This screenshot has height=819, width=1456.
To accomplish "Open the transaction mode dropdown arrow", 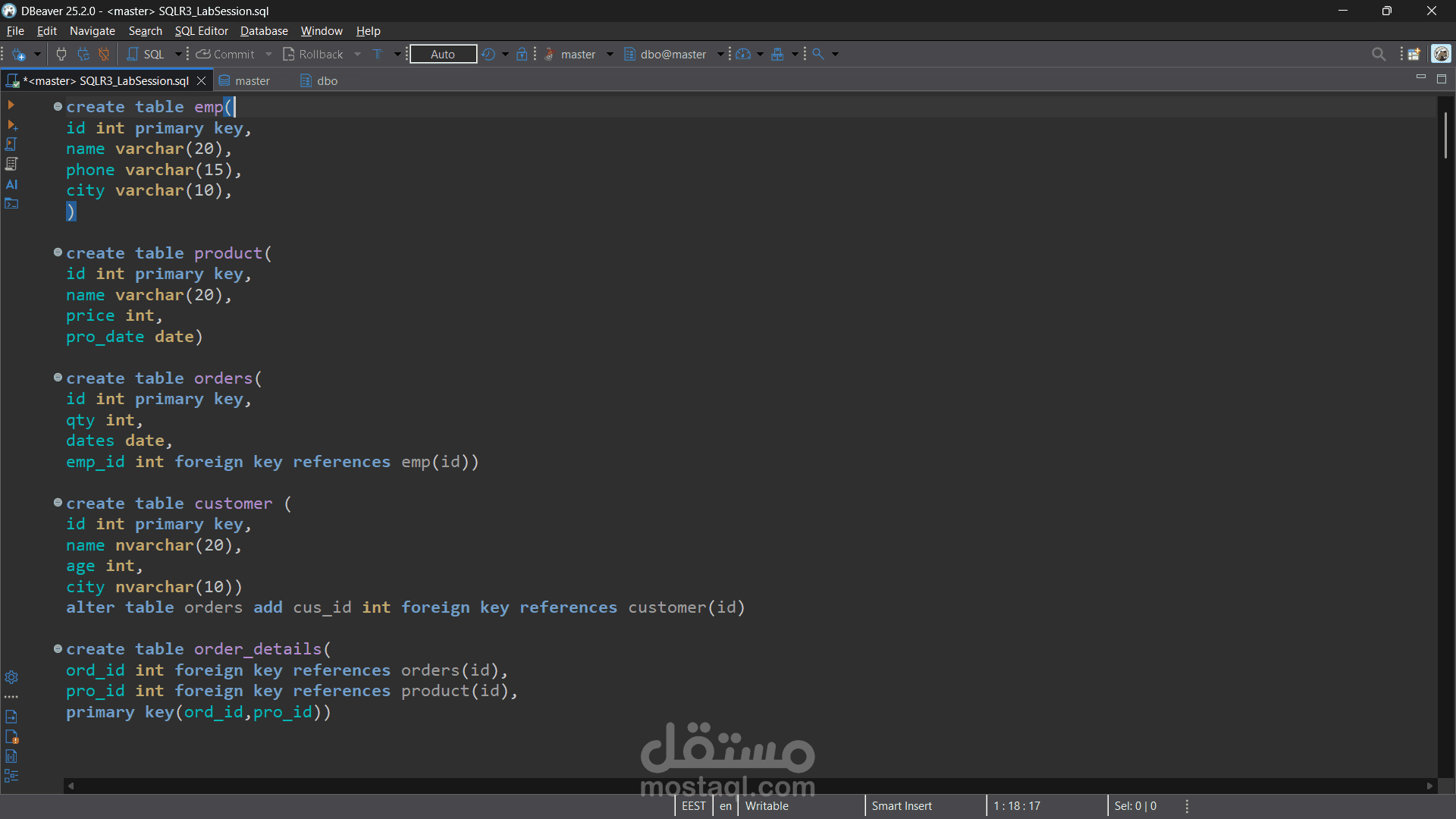I will tap(397, 55).
